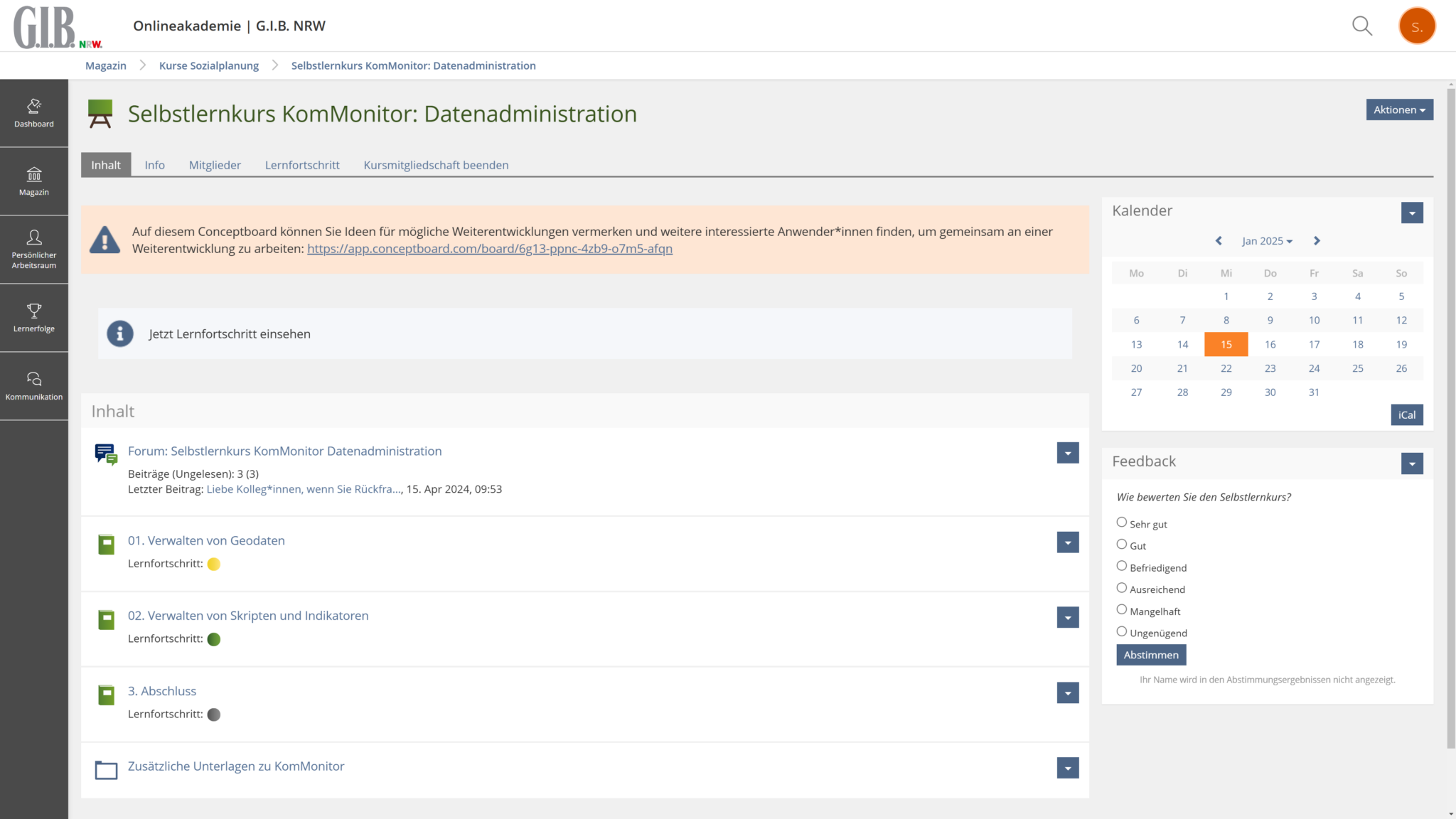Select day 31 in the calendar

coord(1314,392)
